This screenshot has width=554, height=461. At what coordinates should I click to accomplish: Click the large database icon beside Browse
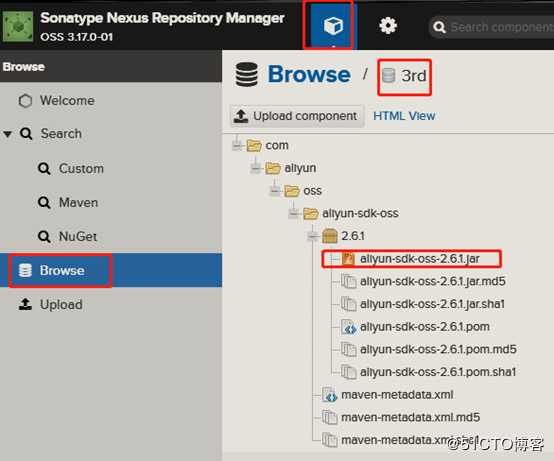tap(247, 75)
